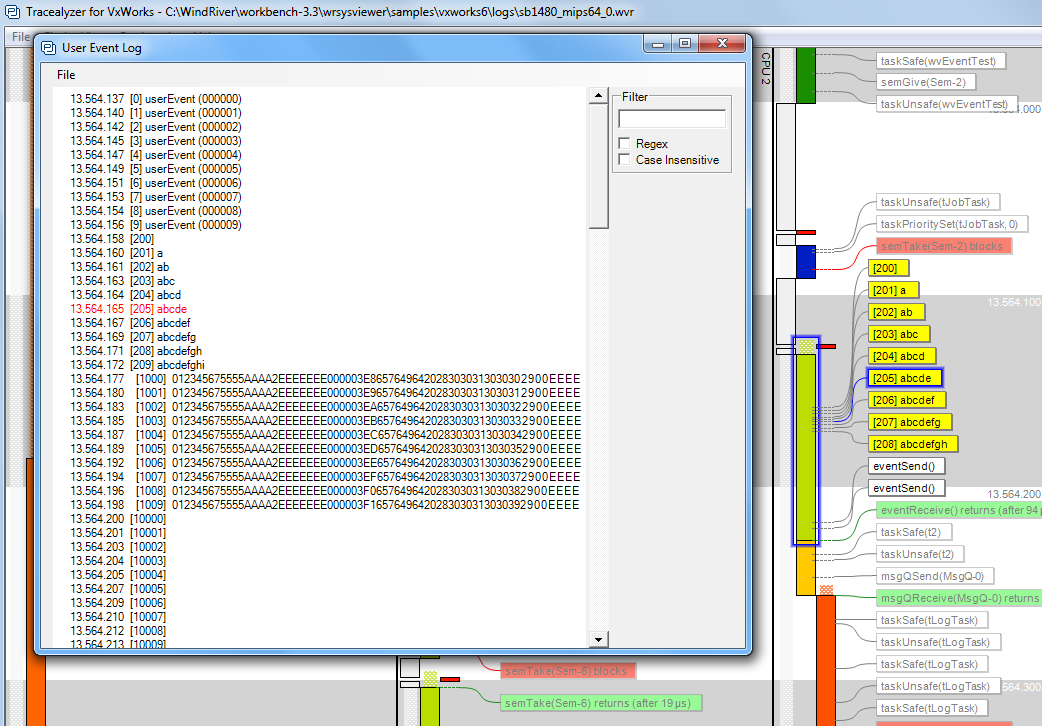Select the yellow [200] user event label
This screenshot has width=1042, height=726.
888,268
